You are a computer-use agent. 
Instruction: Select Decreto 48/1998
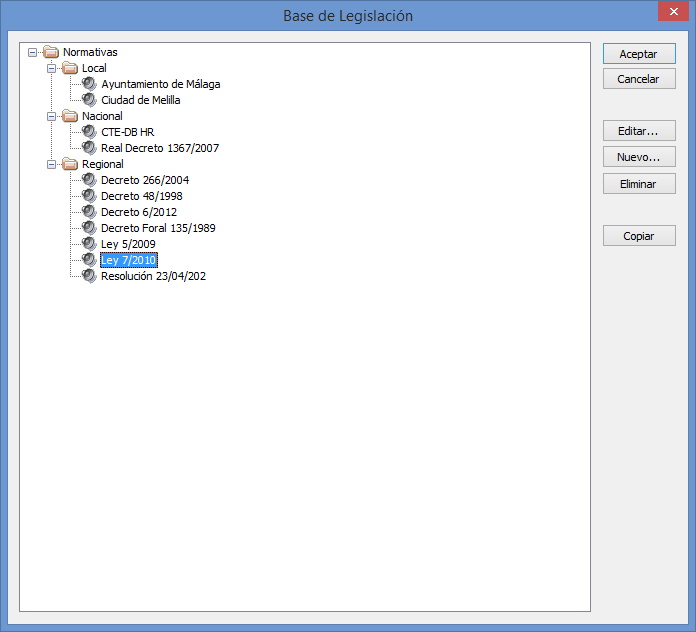click(142, 196)
